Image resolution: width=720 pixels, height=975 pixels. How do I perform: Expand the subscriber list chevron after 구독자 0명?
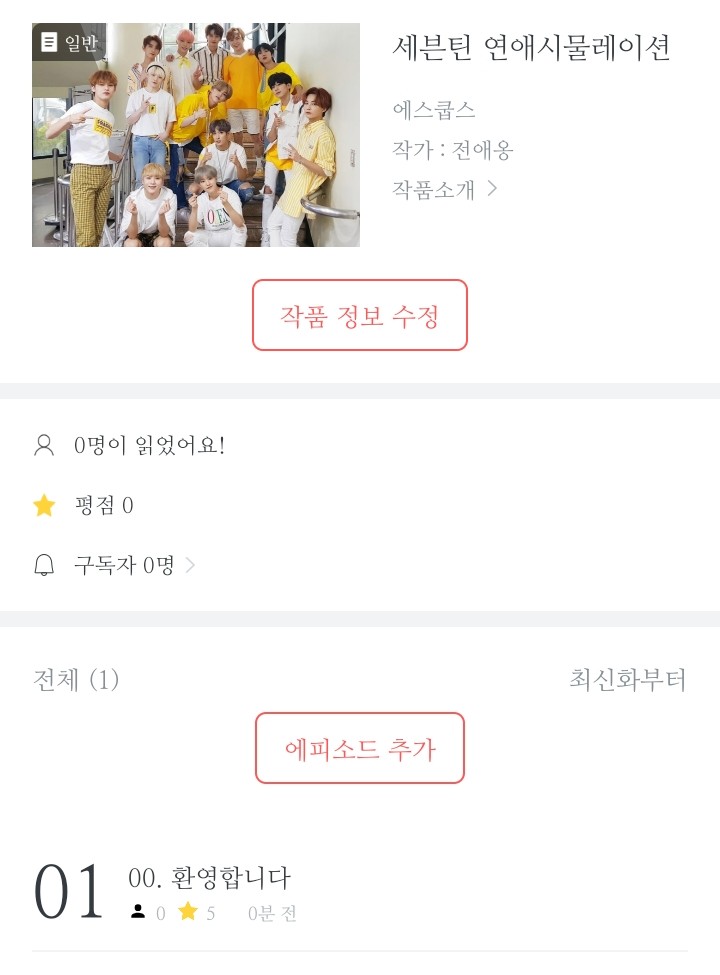(x=191, y=566)
